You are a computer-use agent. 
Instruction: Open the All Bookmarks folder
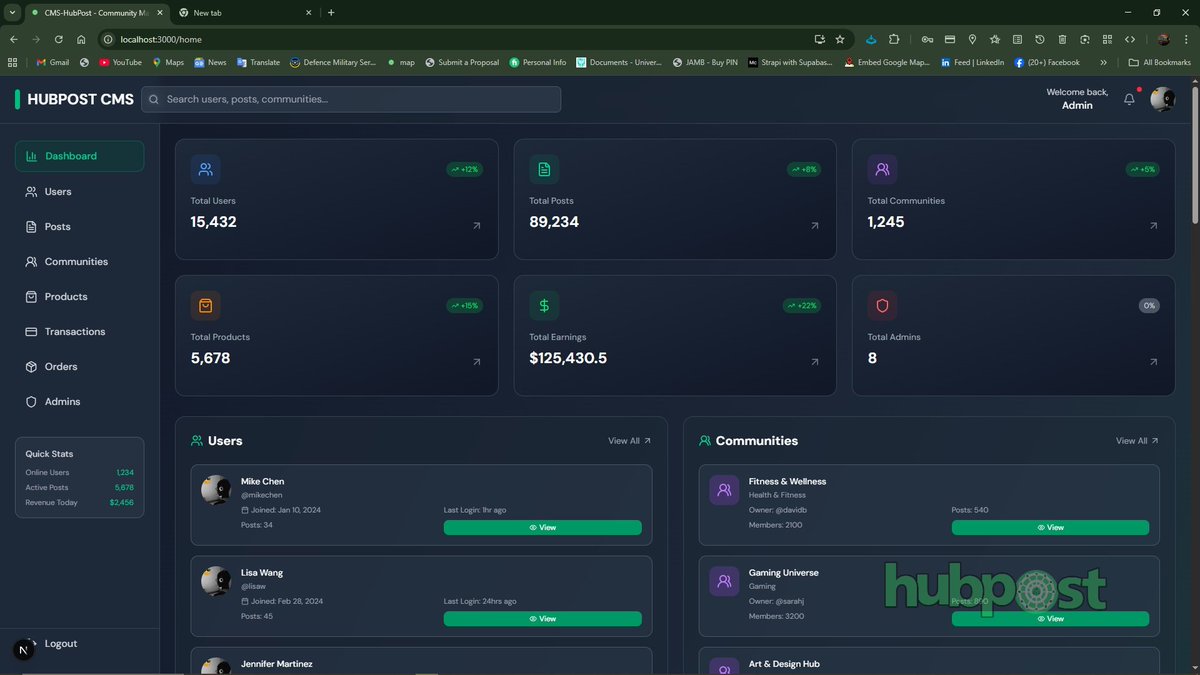1160,62
